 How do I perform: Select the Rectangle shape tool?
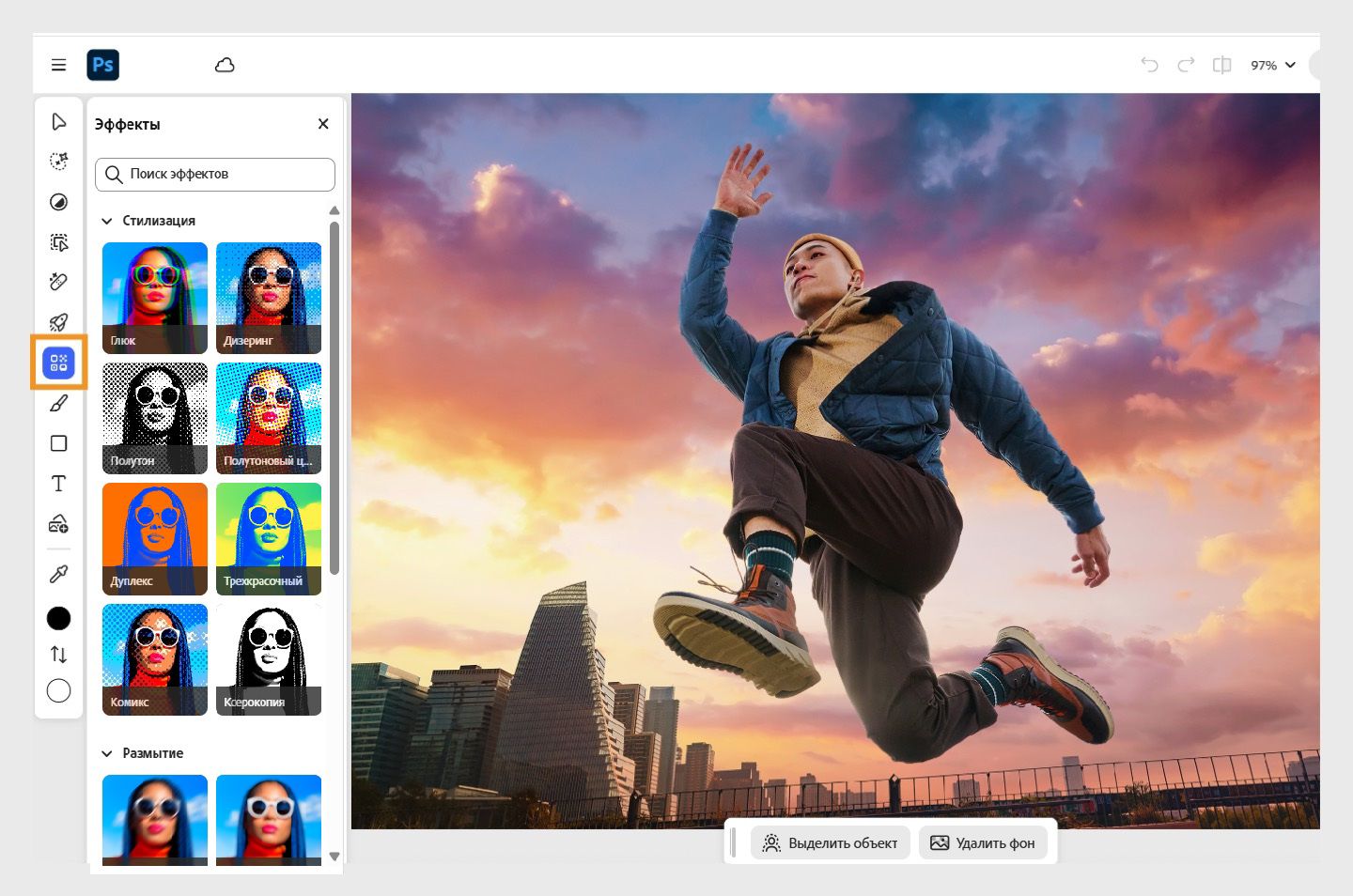point(58,443)
